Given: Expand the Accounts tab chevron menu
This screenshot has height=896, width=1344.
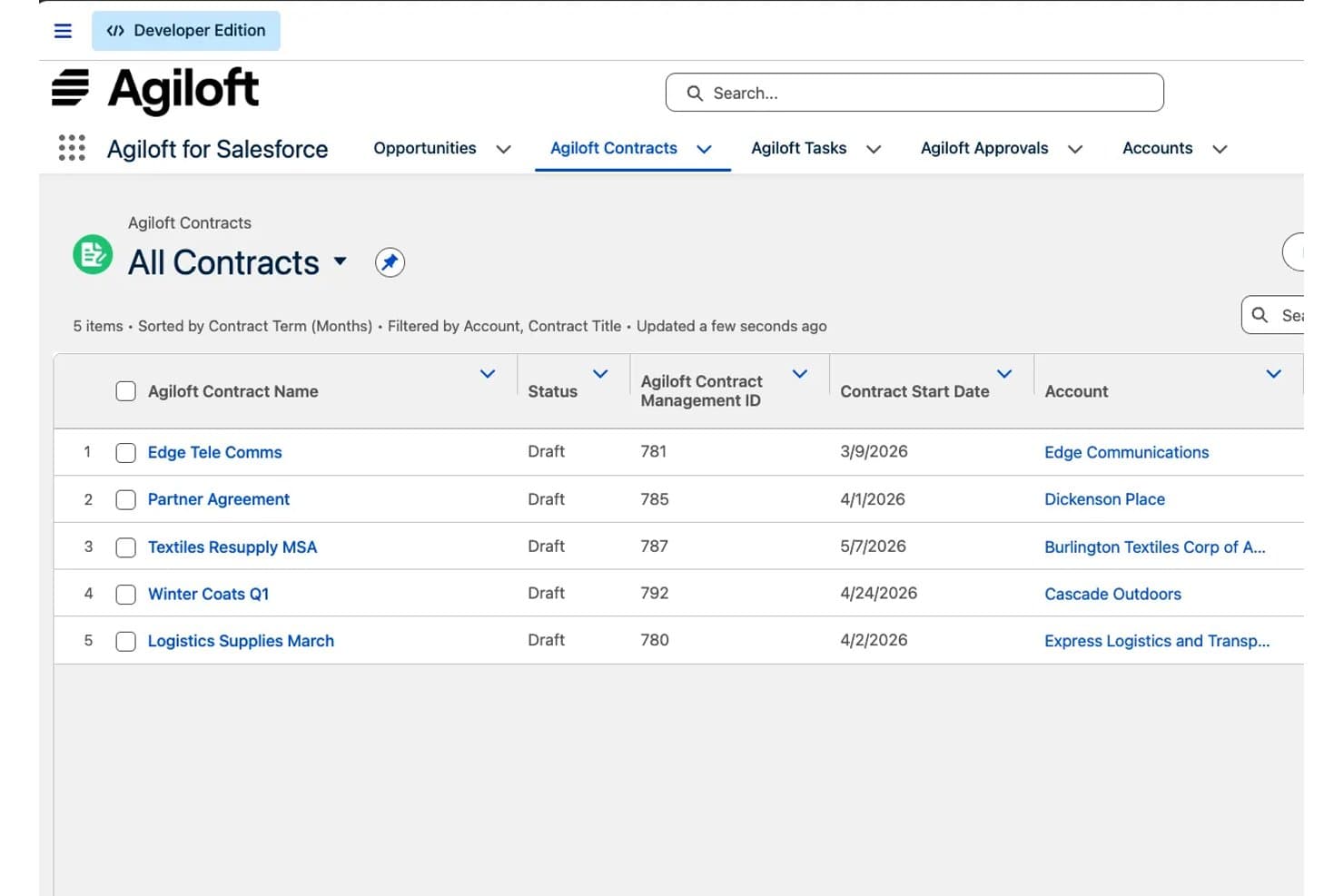Looking at the screenshot, I should click(x=1220, y=149).
